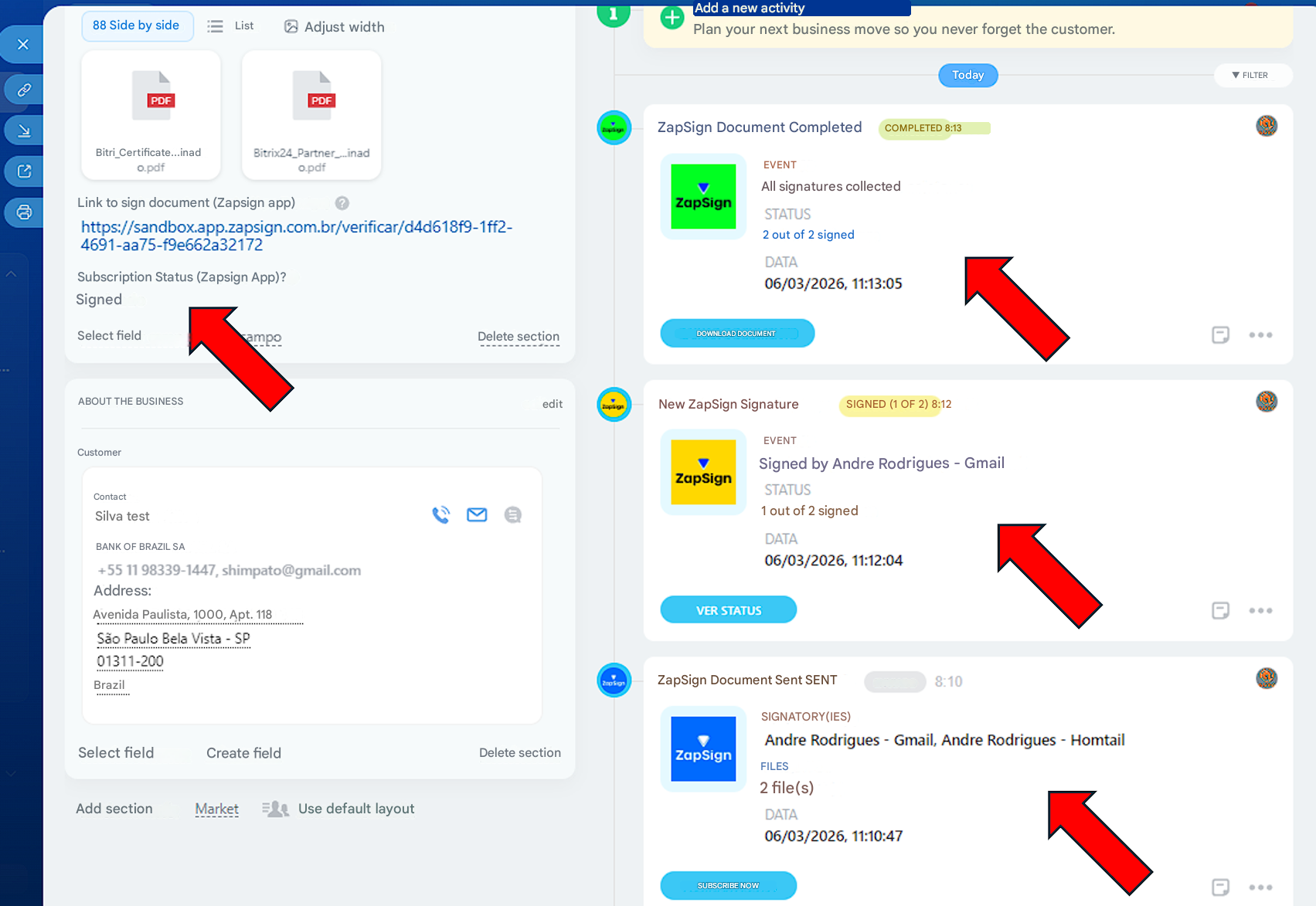Click the phone call icon for Silva test
Viewport: 1316px width, 906px height.
click(x=440, y=515)
